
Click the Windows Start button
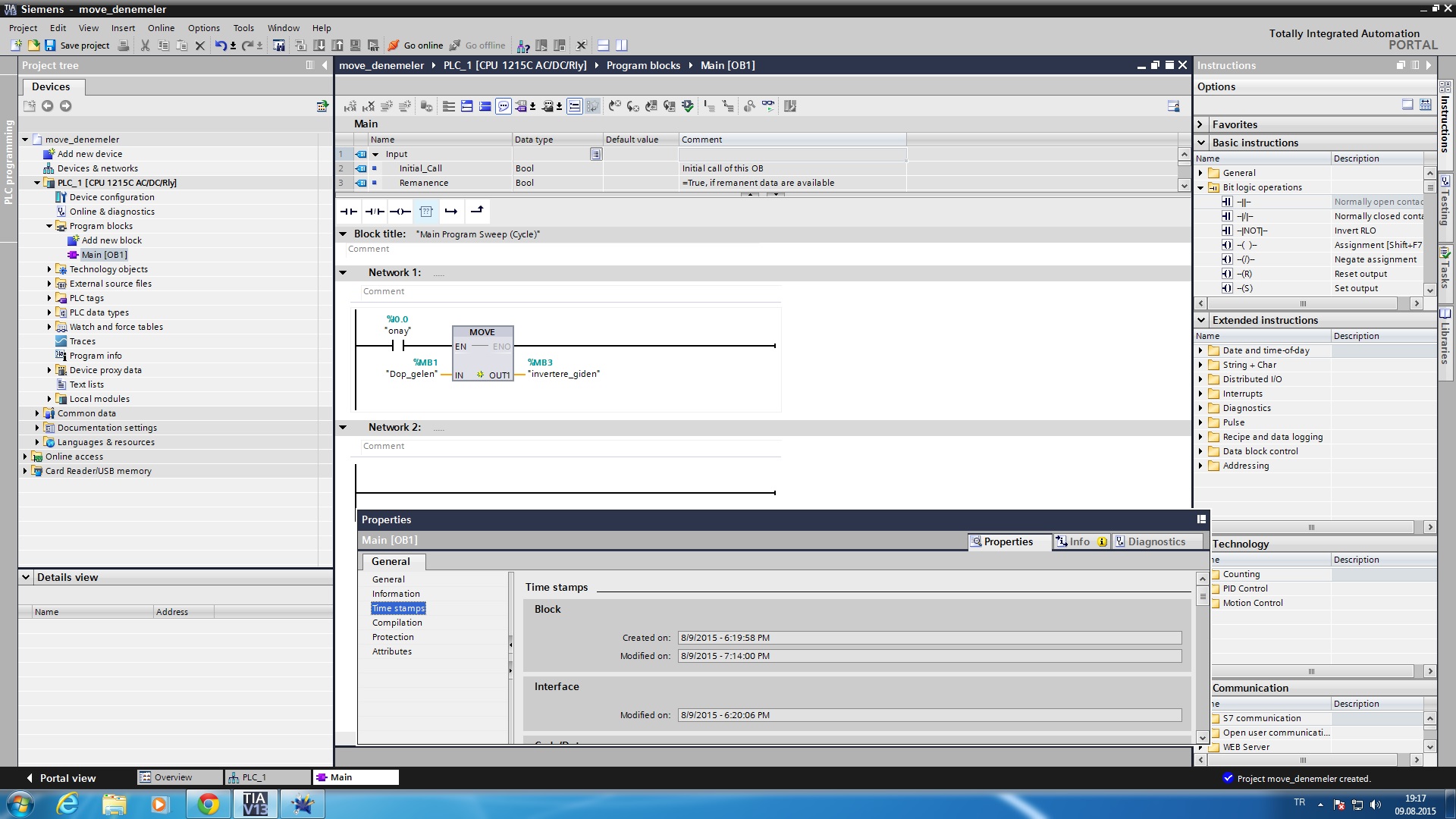[x=20, y=804]
